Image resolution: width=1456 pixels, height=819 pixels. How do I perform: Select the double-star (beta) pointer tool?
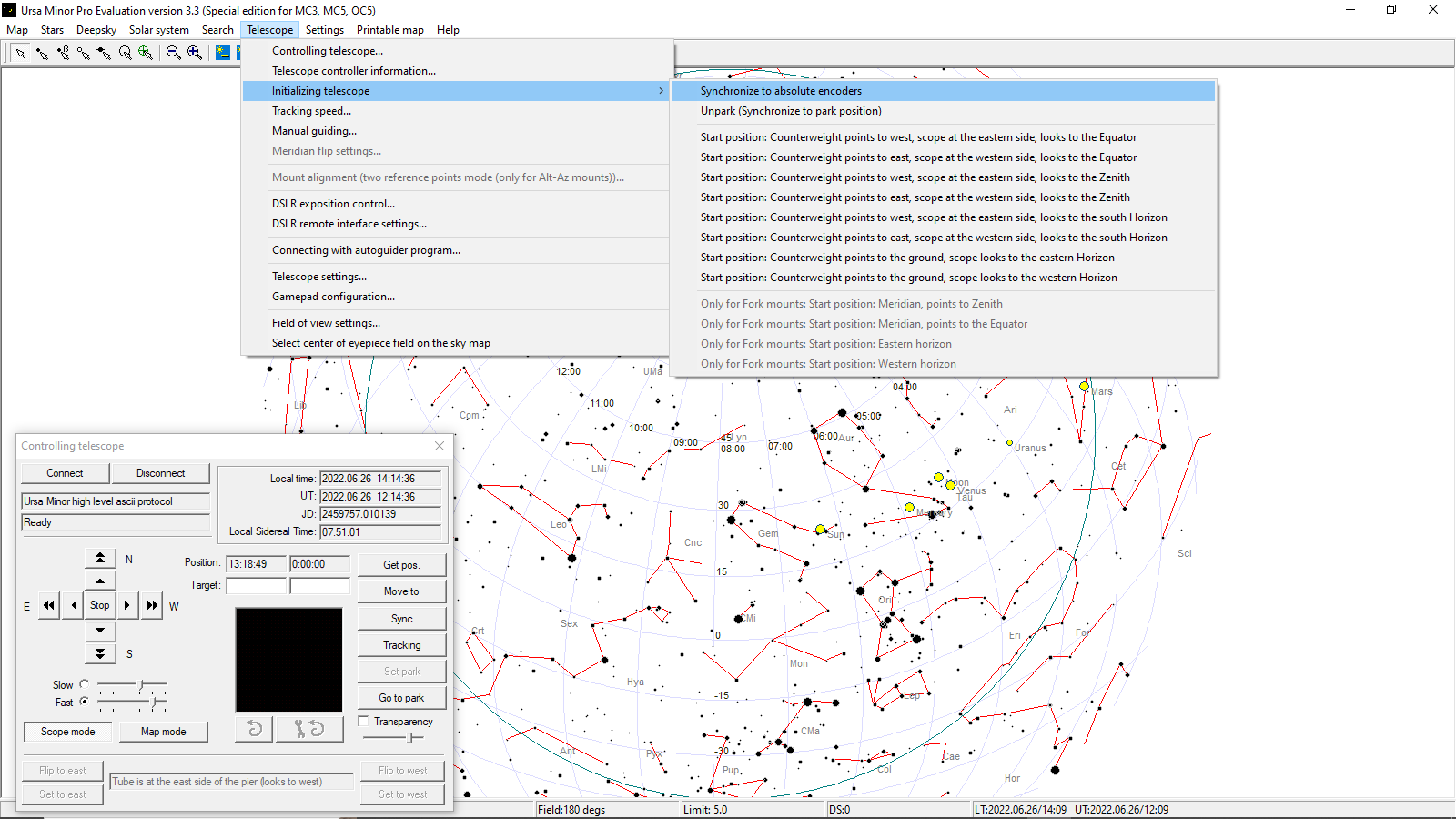[x=63, y=53]
